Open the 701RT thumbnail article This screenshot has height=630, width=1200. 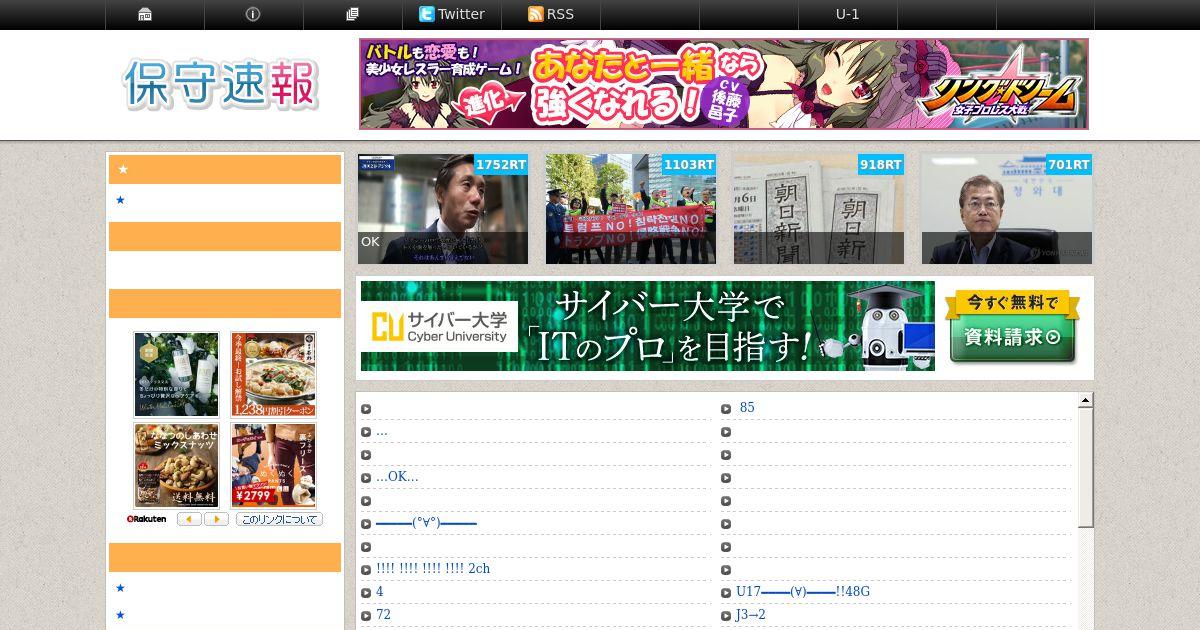click(1007, 209)
